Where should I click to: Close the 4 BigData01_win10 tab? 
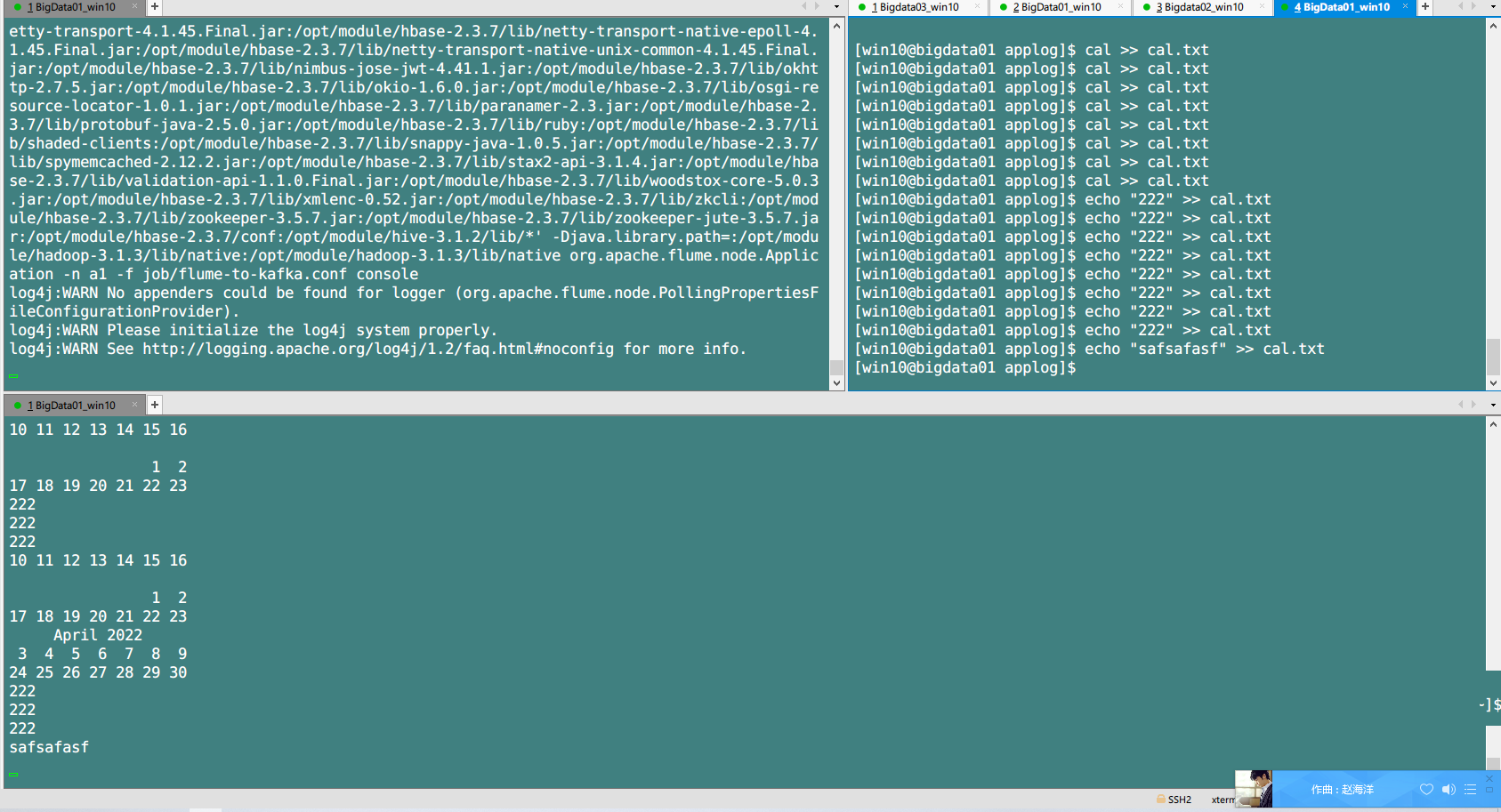[x=1406, y=7]
